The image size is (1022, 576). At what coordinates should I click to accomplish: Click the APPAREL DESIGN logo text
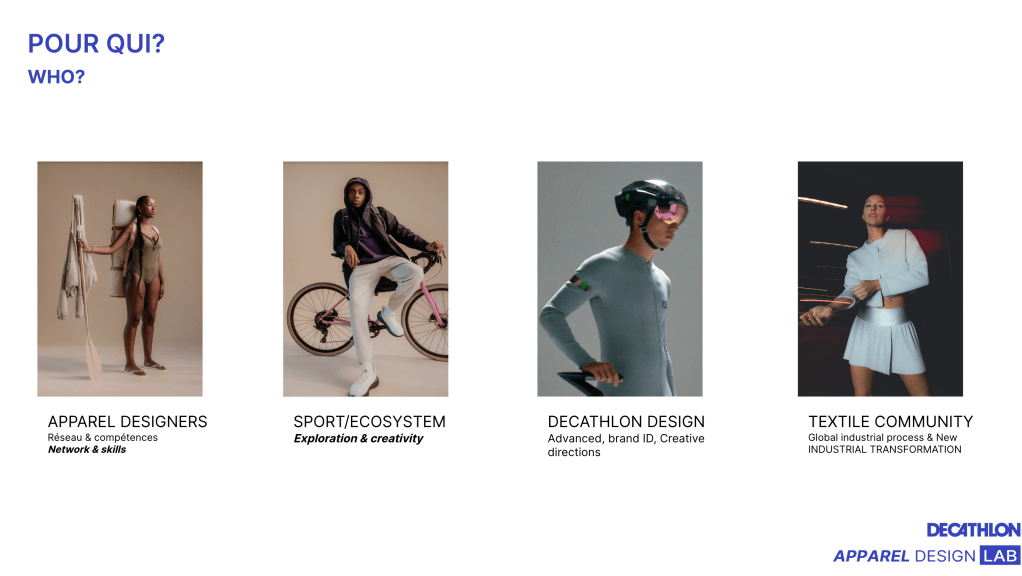coord(905,556)
